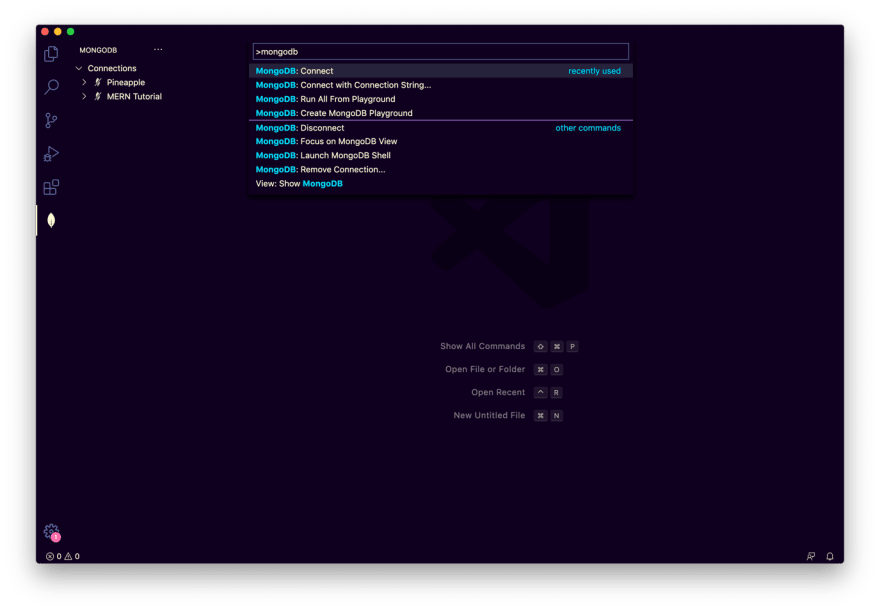Click the errors count icon in status bar
Image resolution: width=880 pixels, height=611 pixels.
pyautogui.click(x=50, y=556)
